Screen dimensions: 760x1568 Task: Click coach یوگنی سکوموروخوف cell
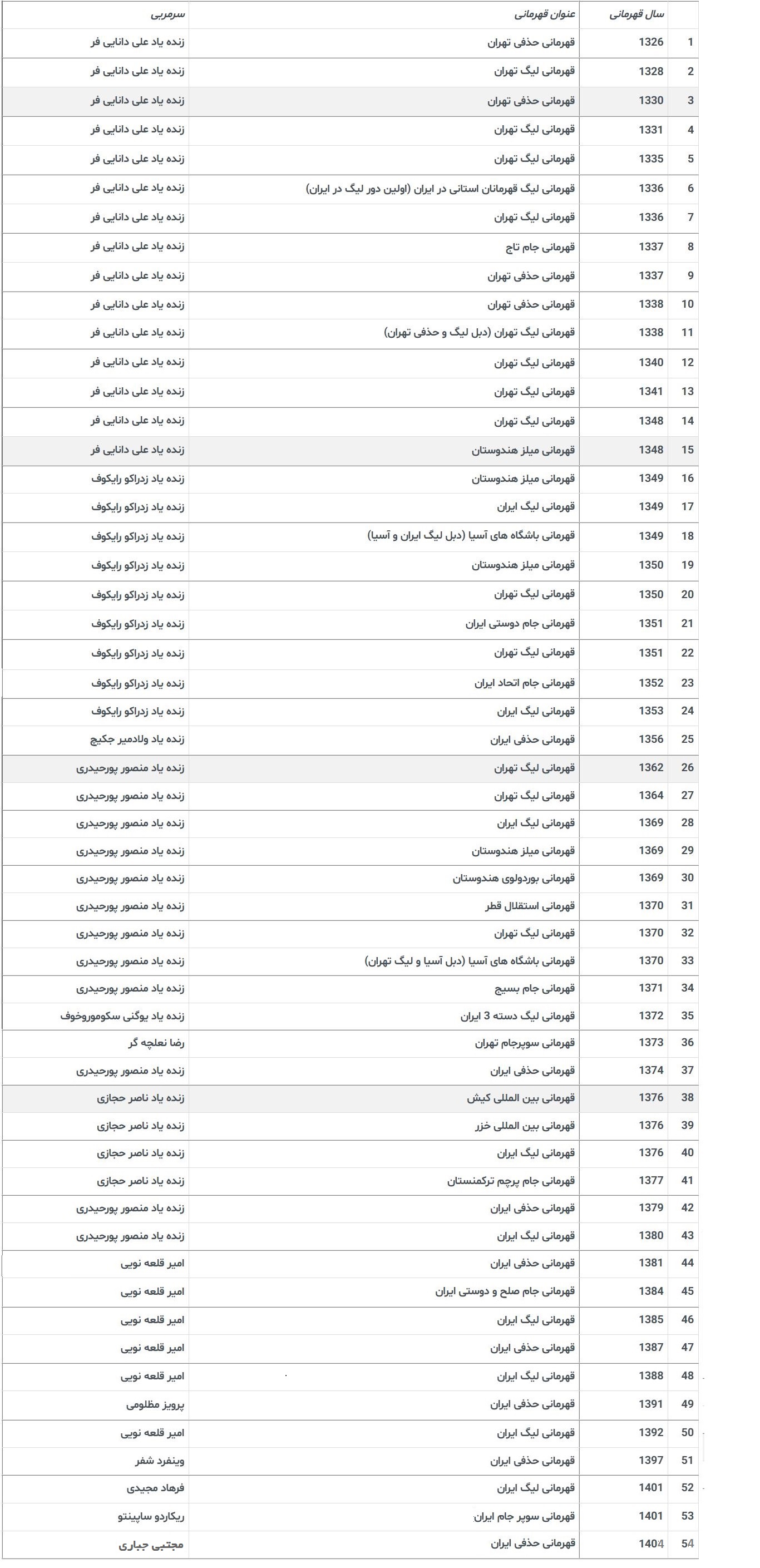122,1016
